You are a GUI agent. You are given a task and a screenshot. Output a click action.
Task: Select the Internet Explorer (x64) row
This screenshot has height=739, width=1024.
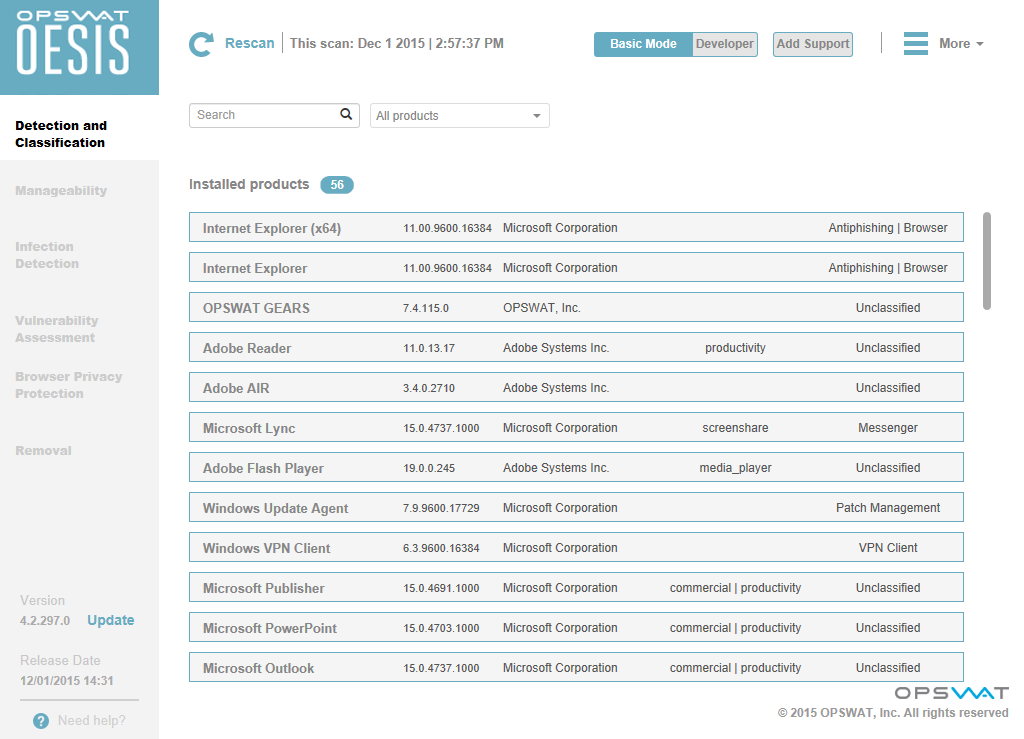click(576, 227)
